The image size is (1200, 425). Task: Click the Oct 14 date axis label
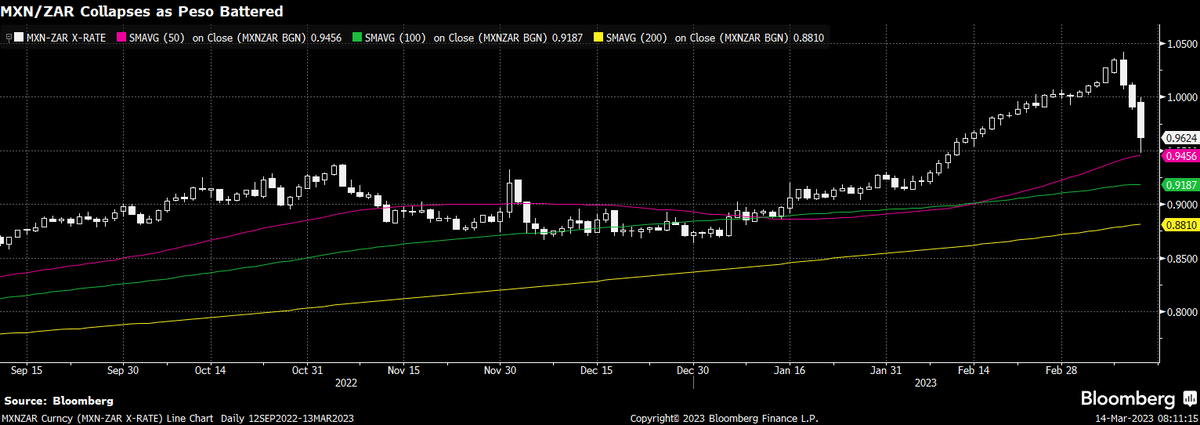[x=212, y=370]
